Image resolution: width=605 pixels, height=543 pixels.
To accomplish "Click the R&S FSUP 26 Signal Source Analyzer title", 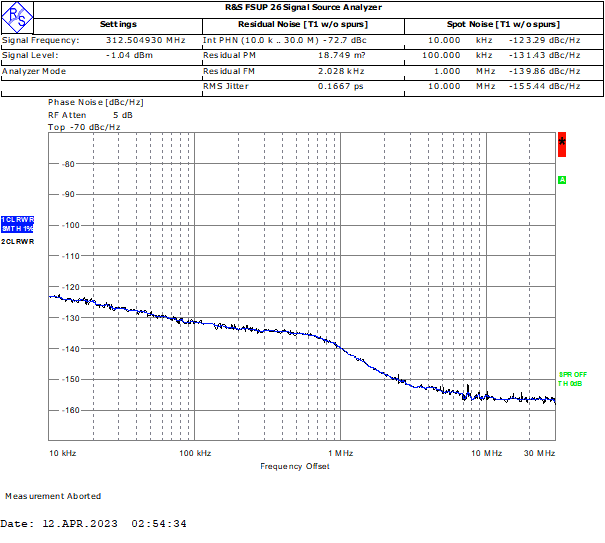I will 304,7.
